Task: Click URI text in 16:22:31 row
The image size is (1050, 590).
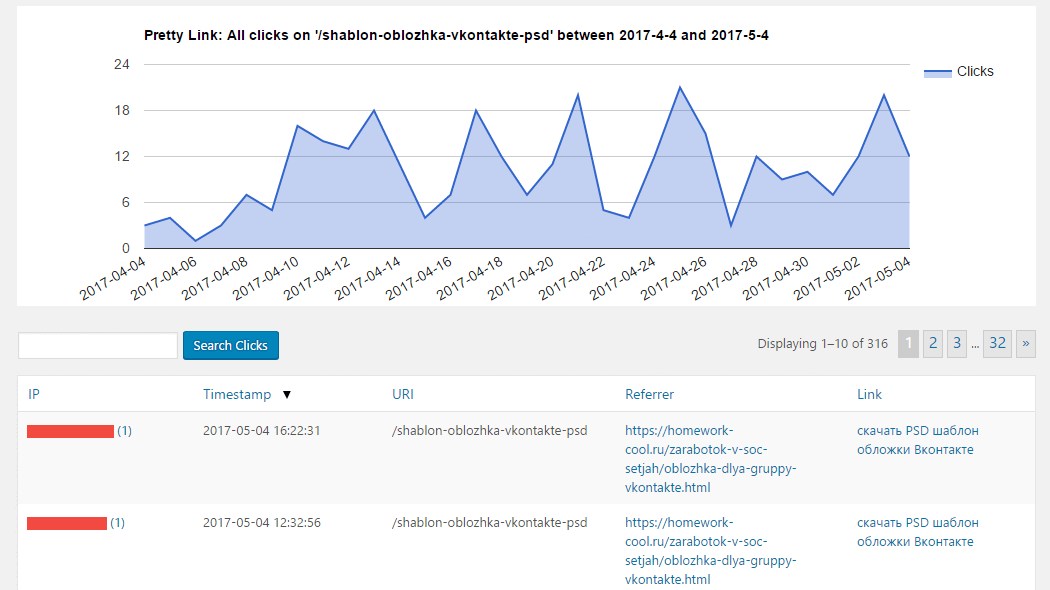Action: pyautogui.click(x=490, y=431)
